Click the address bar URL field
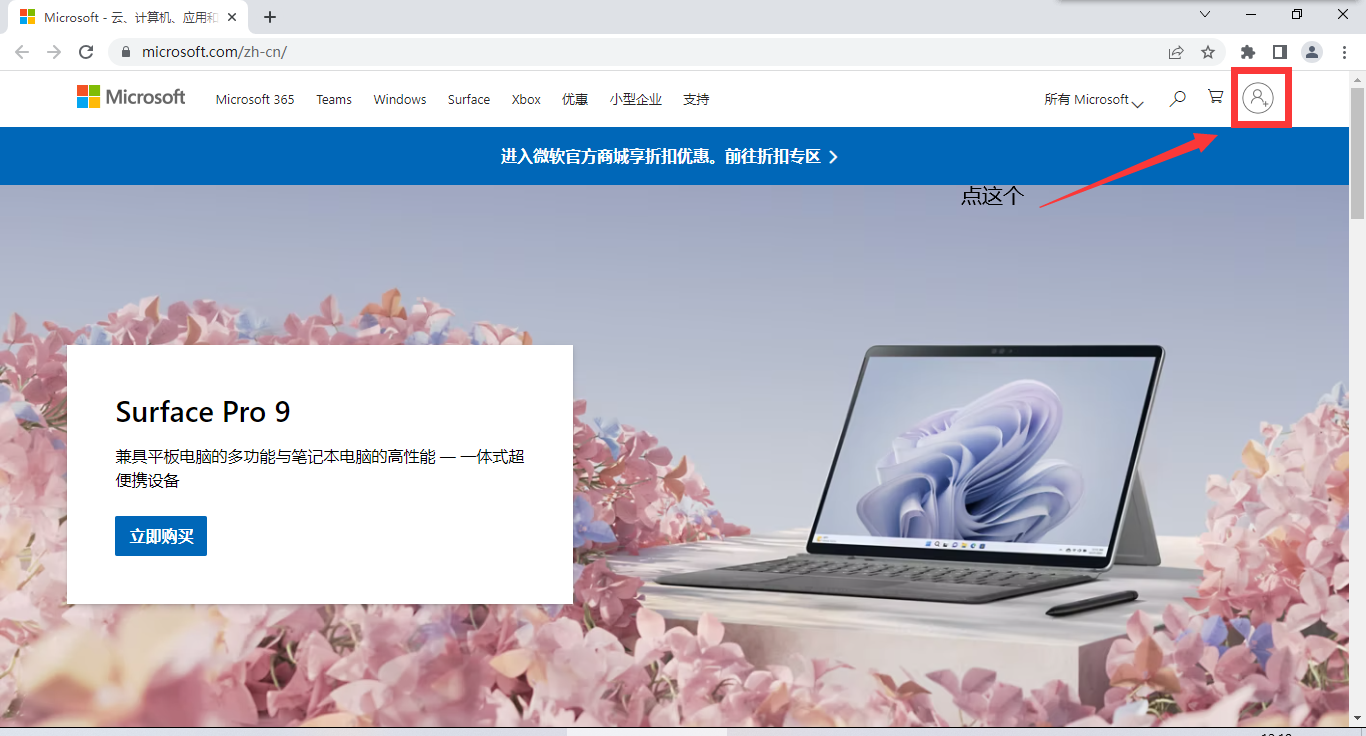The image size is (1366, 736). [640, 52]
